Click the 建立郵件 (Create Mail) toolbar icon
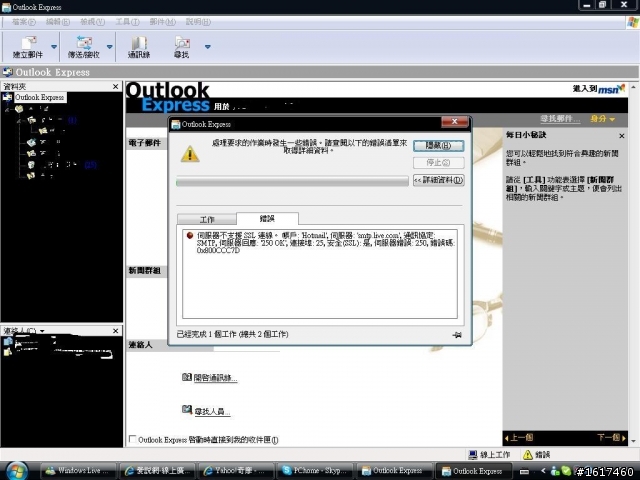 [28, 47]
